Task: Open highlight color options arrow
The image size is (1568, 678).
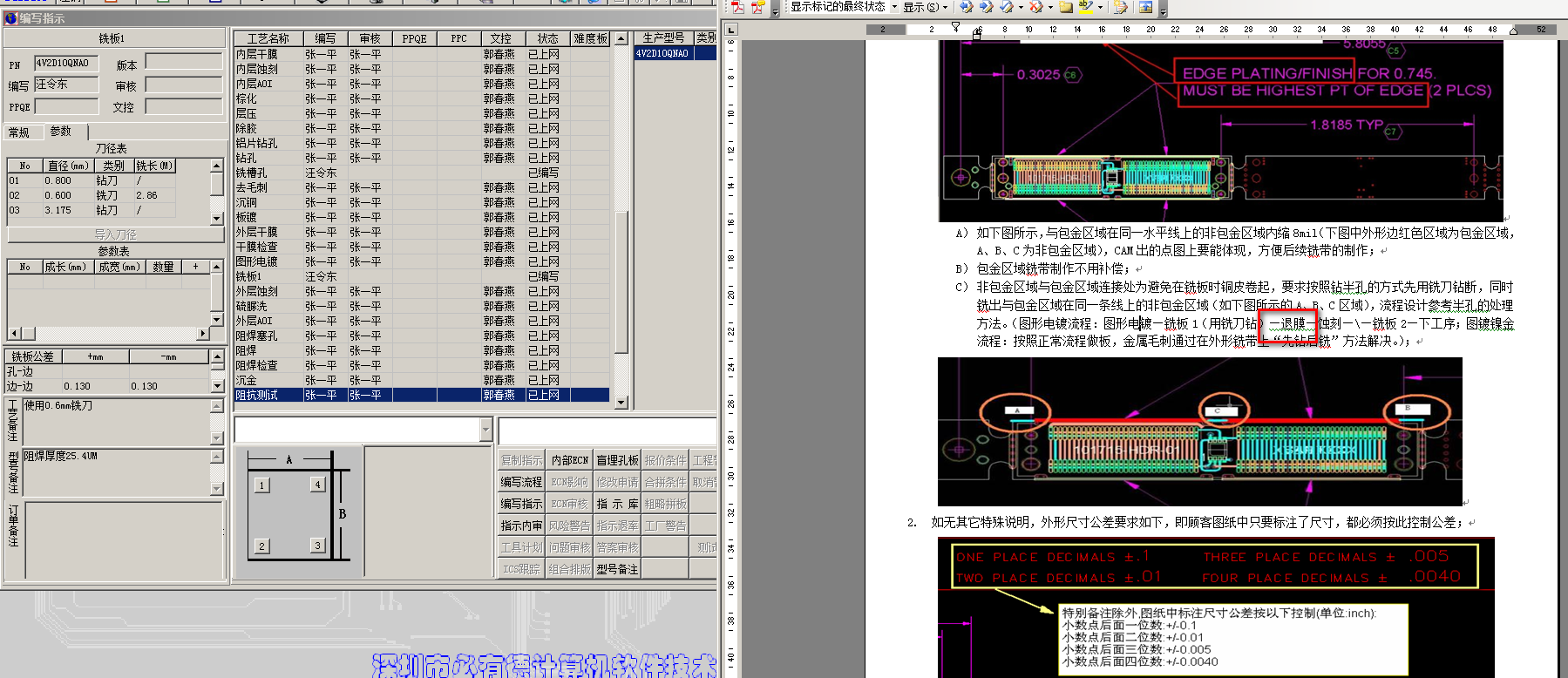Action: 1100,7
